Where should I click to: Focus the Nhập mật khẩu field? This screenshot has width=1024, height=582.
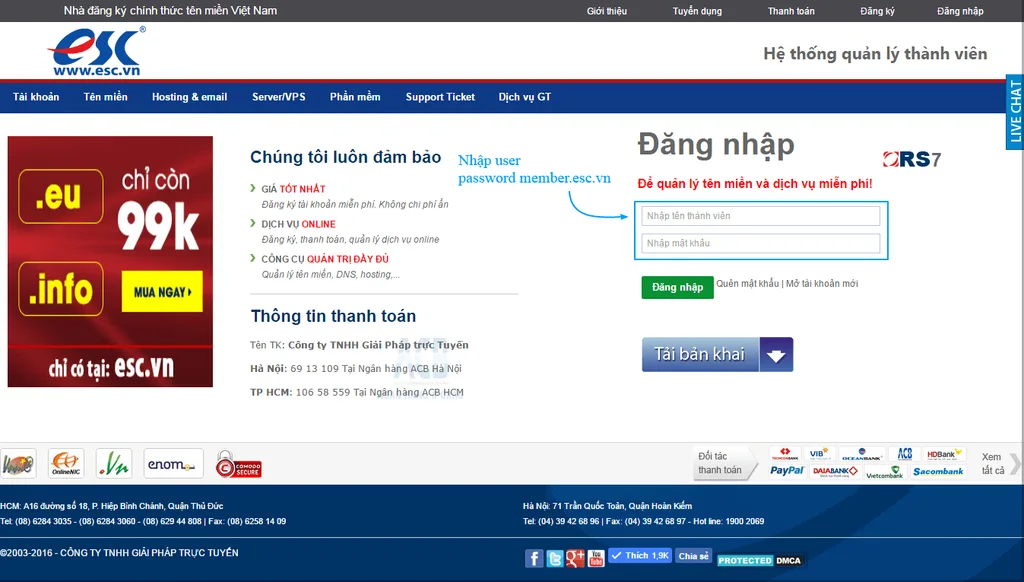[761, 244]
